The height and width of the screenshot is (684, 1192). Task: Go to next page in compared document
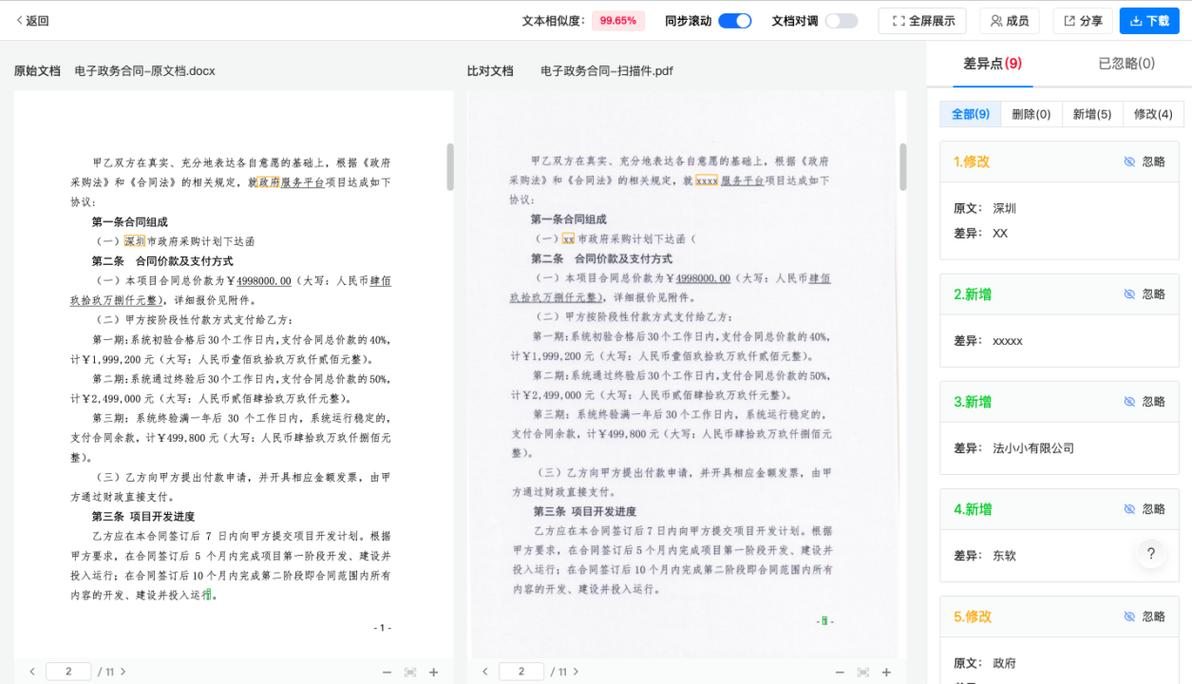pos(576,672)
